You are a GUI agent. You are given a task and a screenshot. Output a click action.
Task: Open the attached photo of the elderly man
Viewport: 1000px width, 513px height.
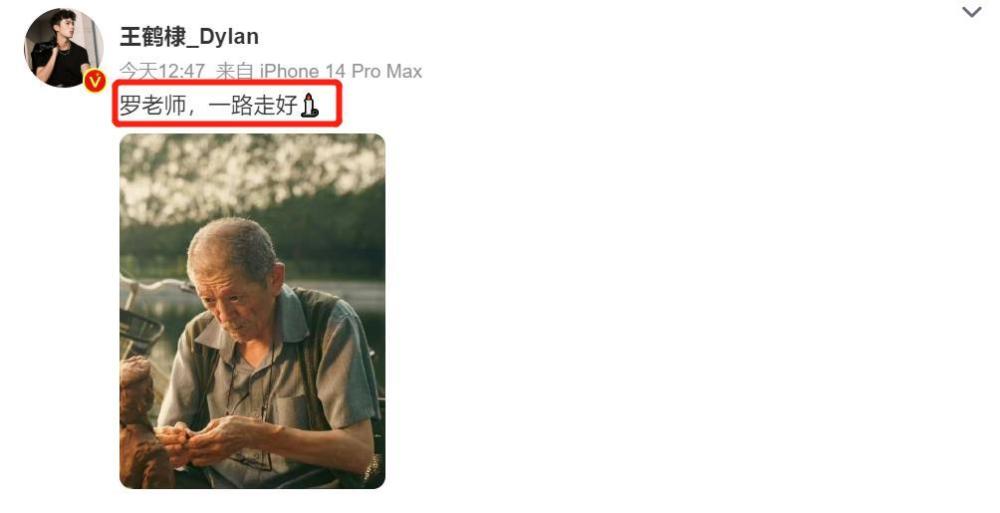click(x=253, y=311)
